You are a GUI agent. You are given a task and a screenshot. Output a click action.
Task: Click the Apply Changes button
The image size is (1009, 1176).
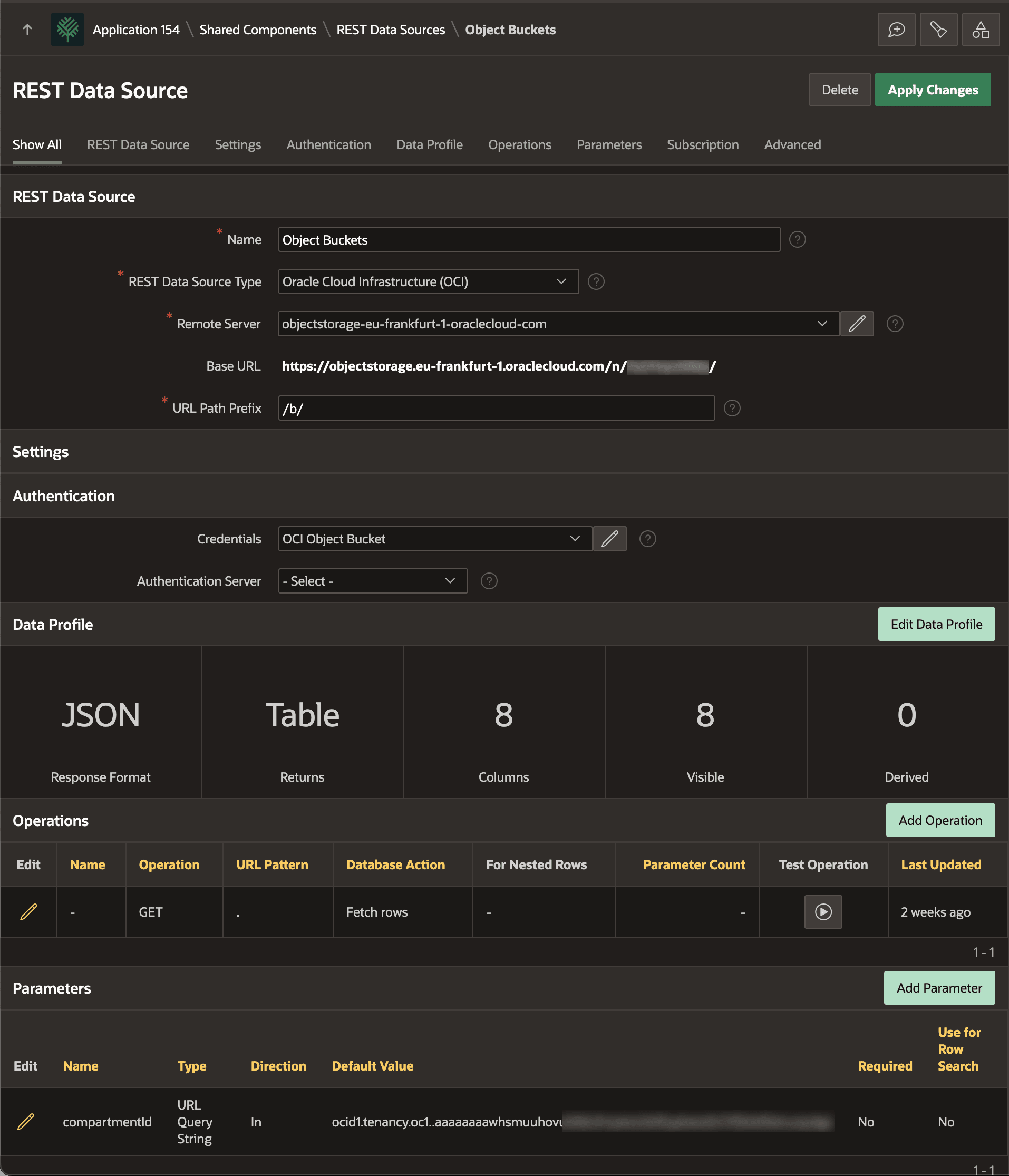[933, 90]
